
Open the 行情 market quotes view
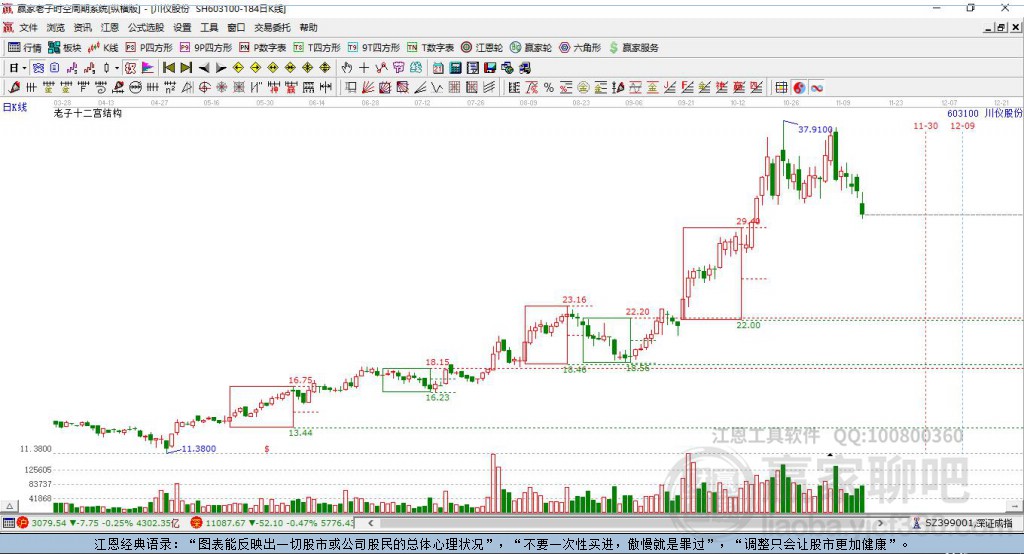pyautogui.click(x=25, y=48)
